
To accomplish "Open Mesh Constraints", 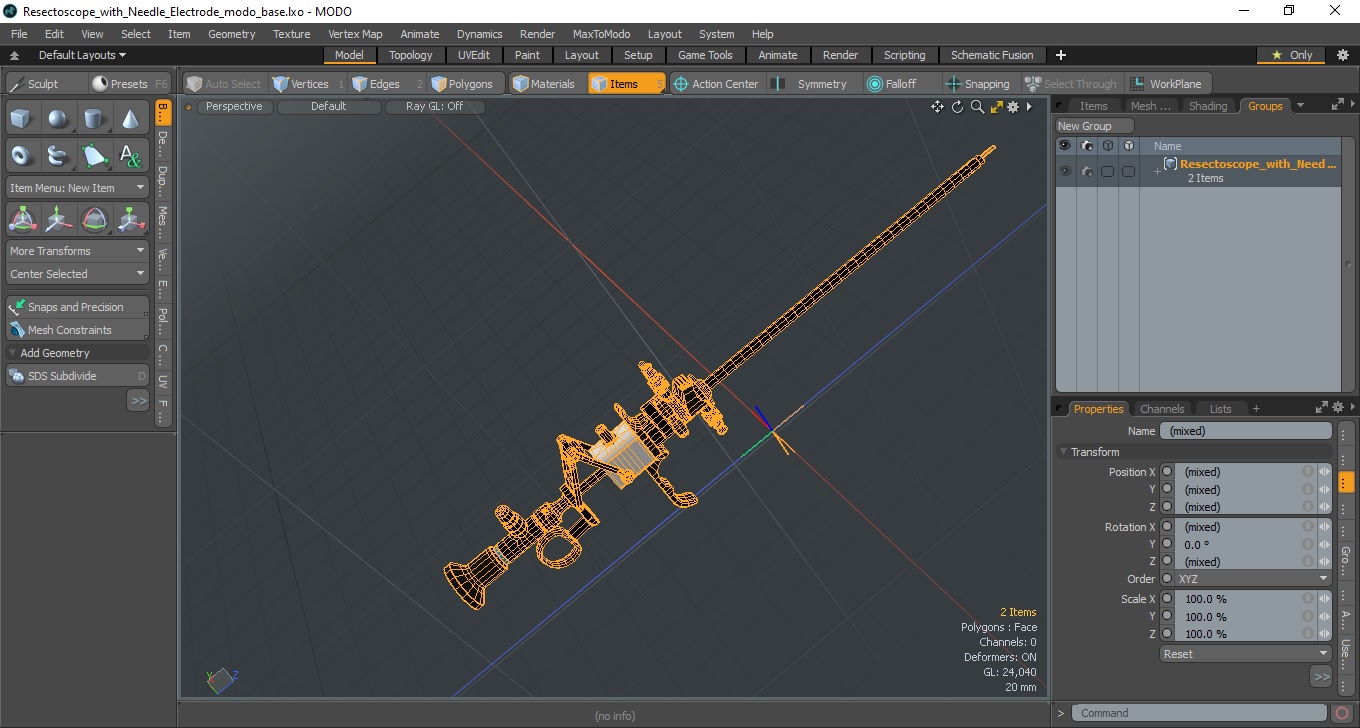I will pyautogui.click(x=77, y=330).
